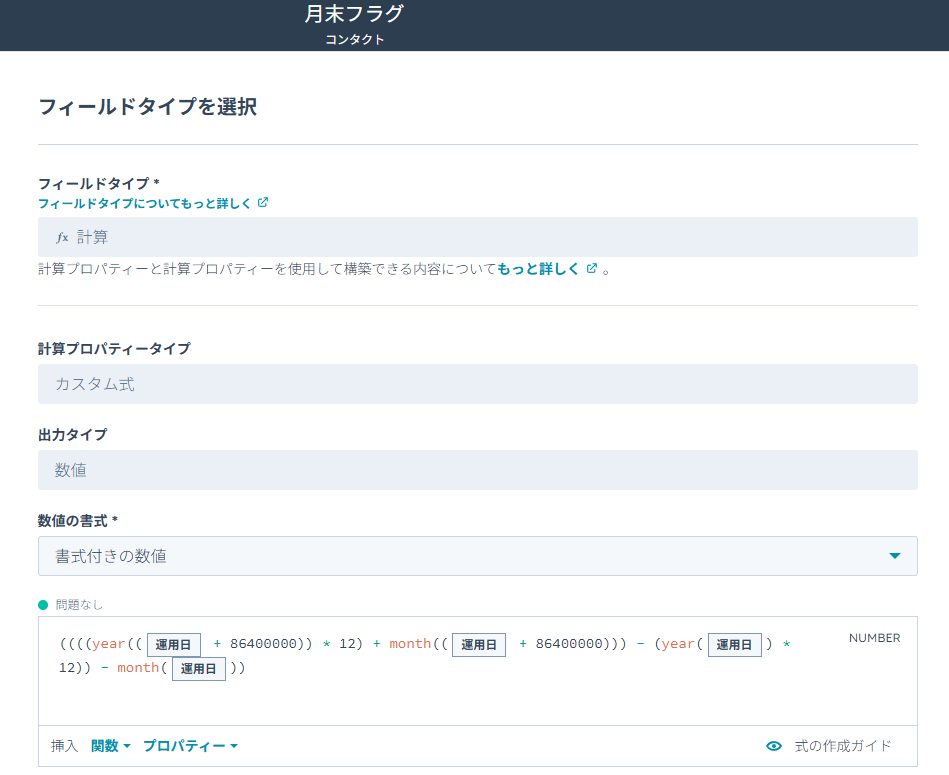Click the external-link icon beside フィールドタイプについてもっと詳しく
The image size is (949, 775).
(x=263, y=202)
